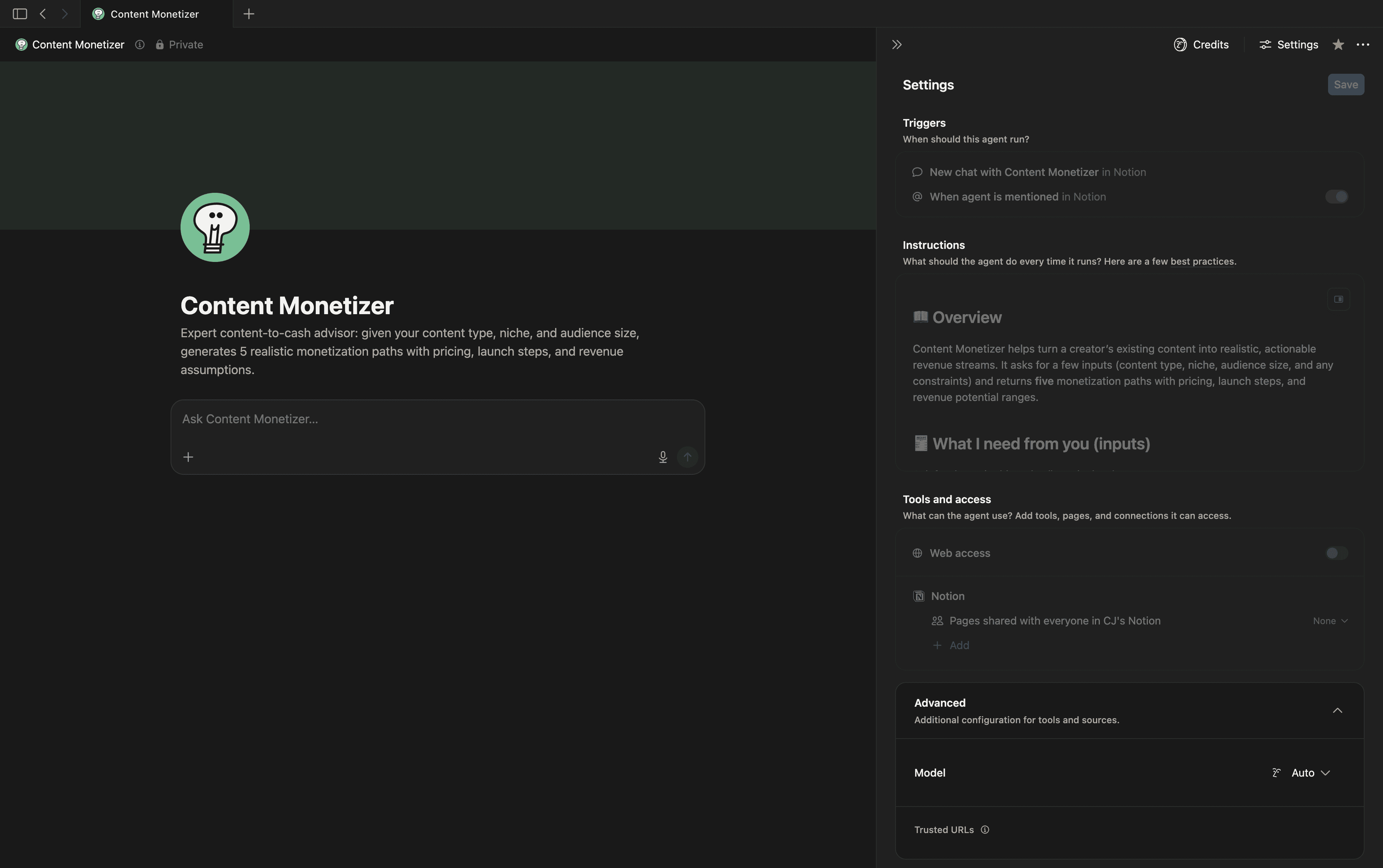Click the Save button

(1346, 85)
